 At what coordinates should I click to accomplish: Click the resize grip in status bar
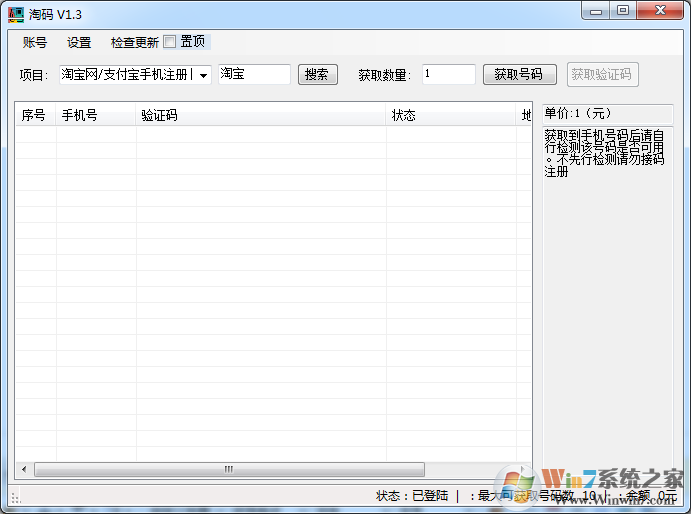(x=15, y=497)
